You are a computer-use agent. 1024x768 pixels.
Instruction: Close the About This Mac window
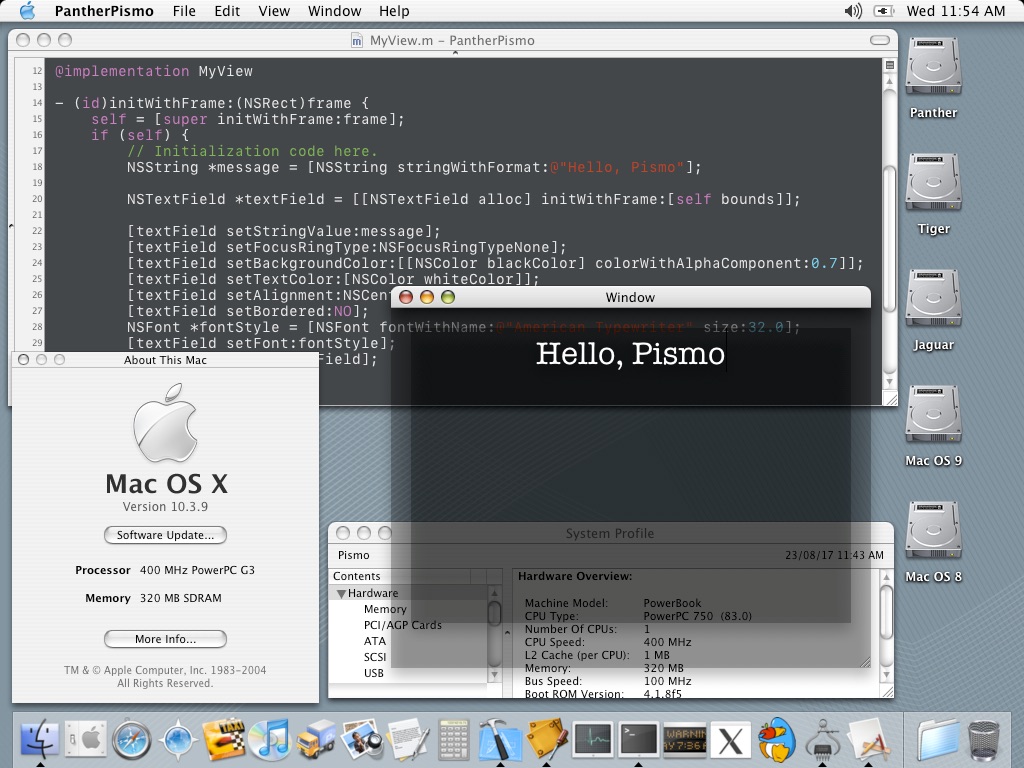24,360
